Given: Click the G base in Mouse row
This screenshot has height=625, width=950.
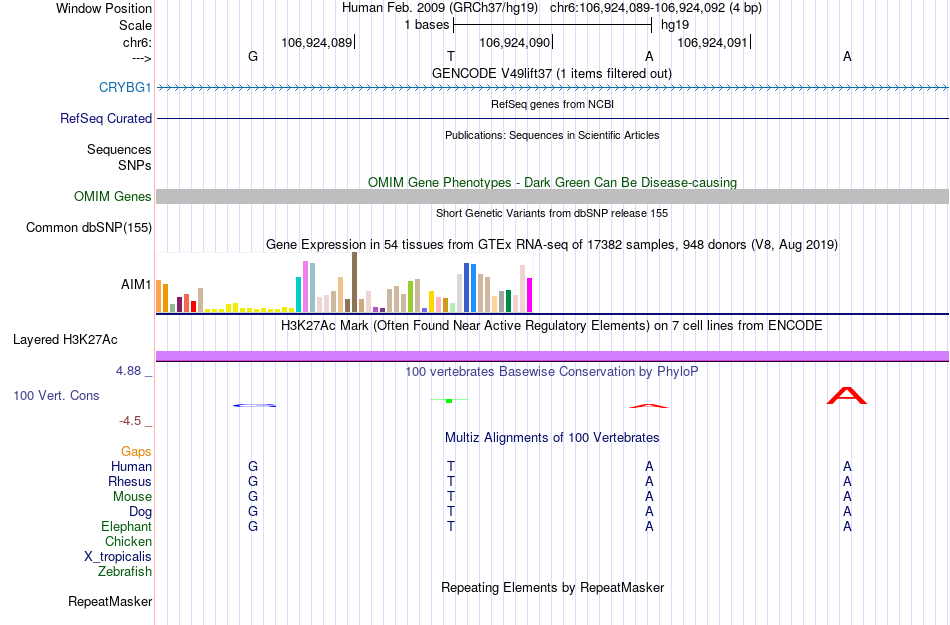Looking at the screenshot, I should 253,497.
